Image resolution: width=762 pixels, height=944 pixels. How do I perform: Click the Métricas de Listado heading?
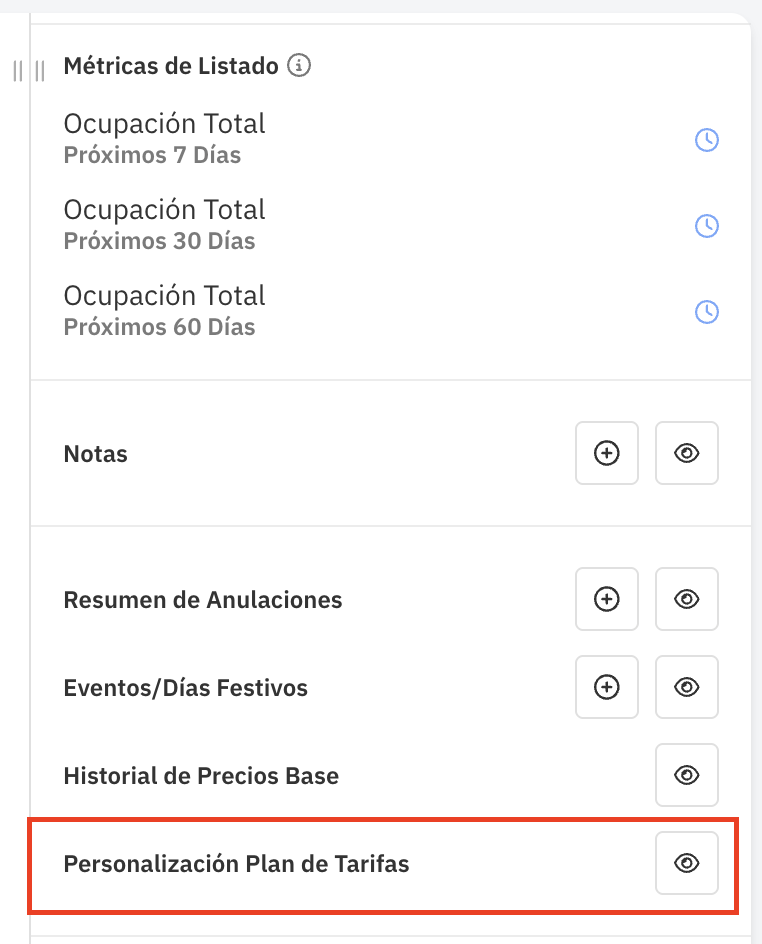[171, 66]
